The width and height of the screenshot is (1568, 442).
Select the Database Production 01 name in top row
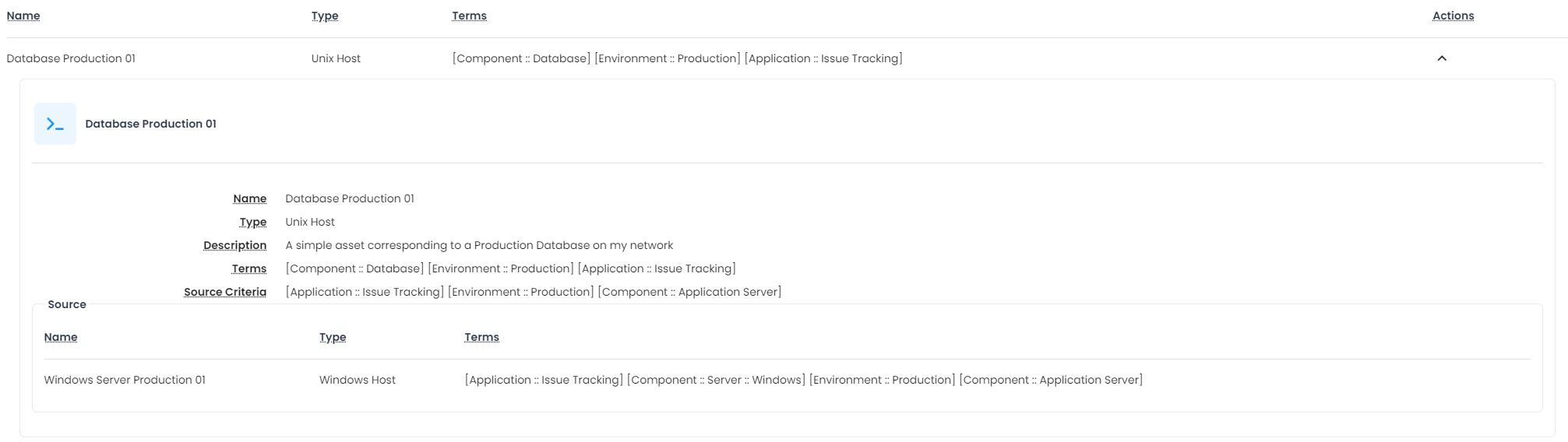point(71,58)
